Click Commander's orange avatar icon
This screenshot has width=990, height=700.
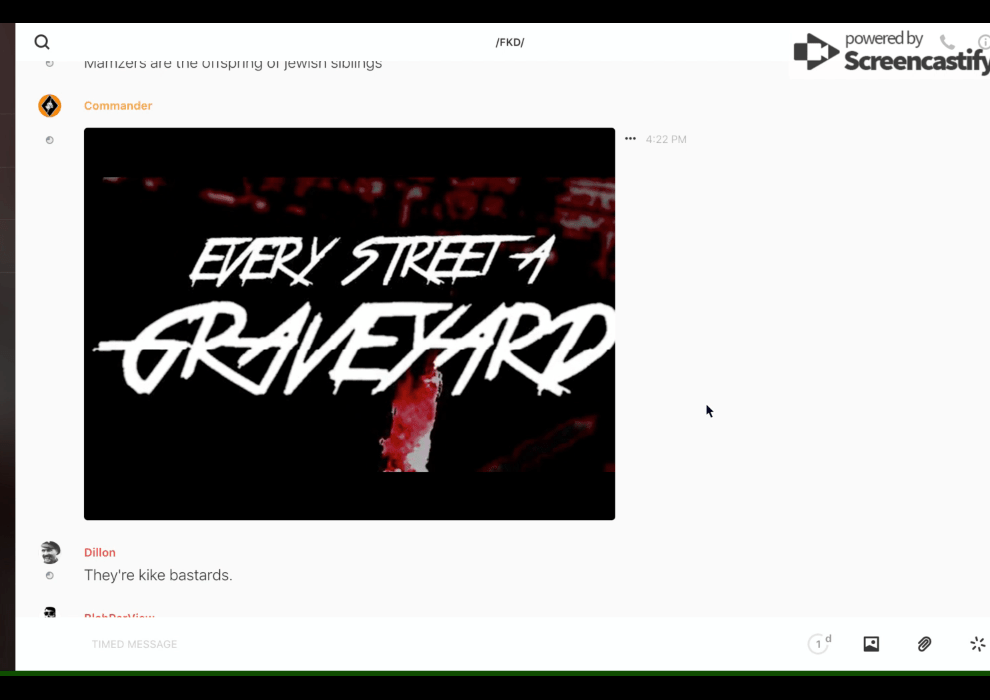tap(50, 106)
